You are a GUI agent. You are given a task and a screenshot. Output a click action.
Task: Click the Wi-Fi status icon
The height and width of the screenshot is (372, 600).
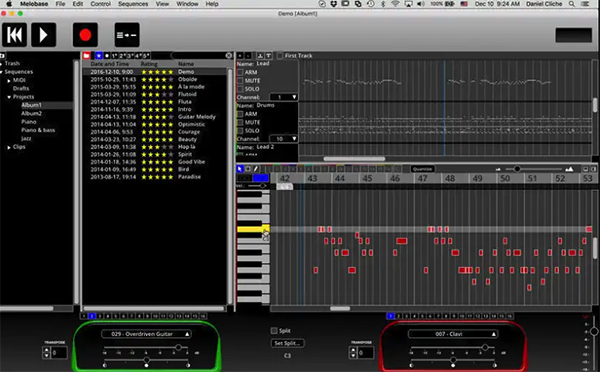(396, 4)
